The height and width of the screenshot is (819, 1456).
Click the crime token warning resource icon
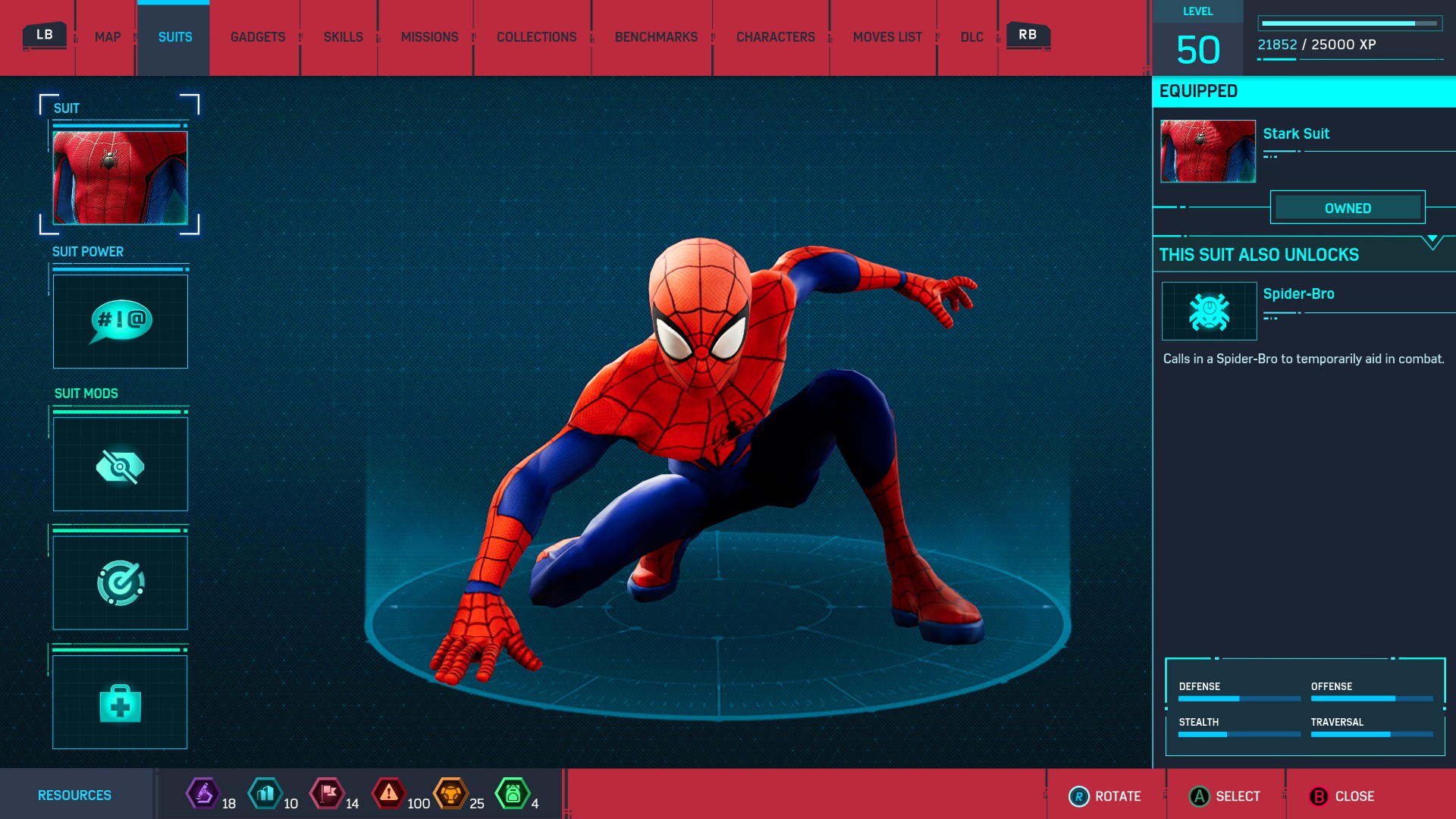point(389,794)
